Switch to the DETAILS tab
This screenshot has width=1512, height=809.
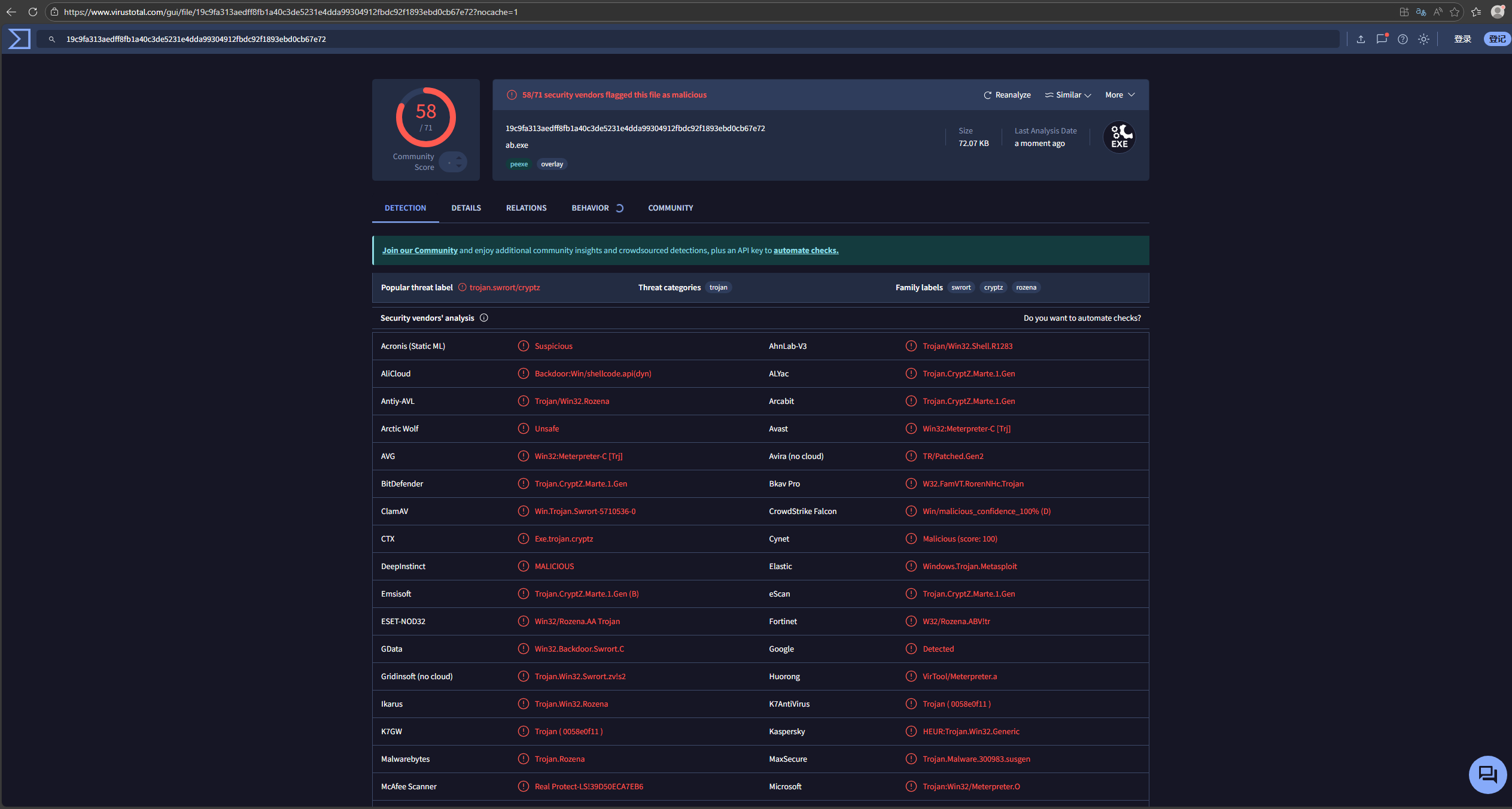point(466,208)
